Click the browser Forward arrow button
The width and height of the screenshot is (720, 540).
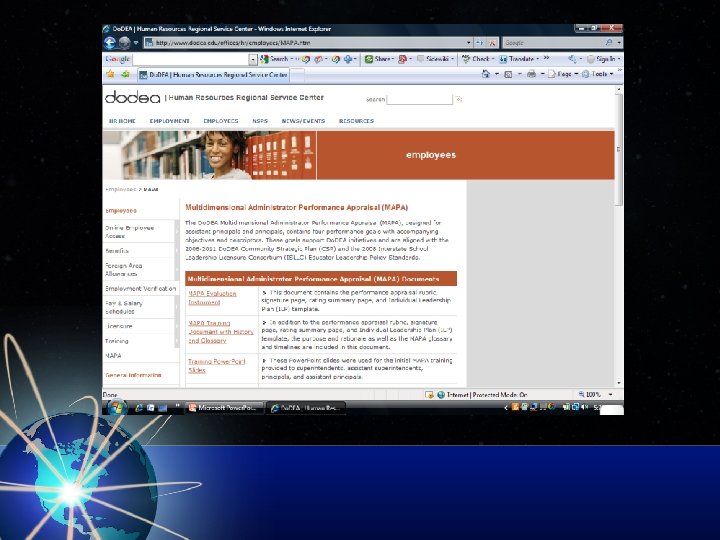124,43
